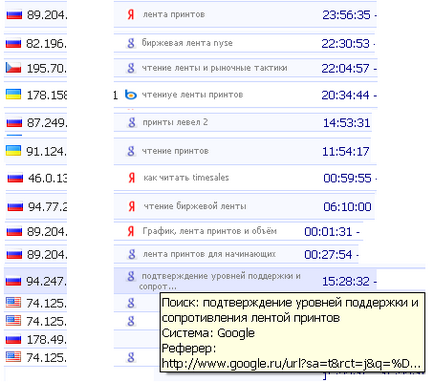Open search query 'биржевая лента nyse'
The height and width of the screenshot is (382, 434).
(187, 43)
